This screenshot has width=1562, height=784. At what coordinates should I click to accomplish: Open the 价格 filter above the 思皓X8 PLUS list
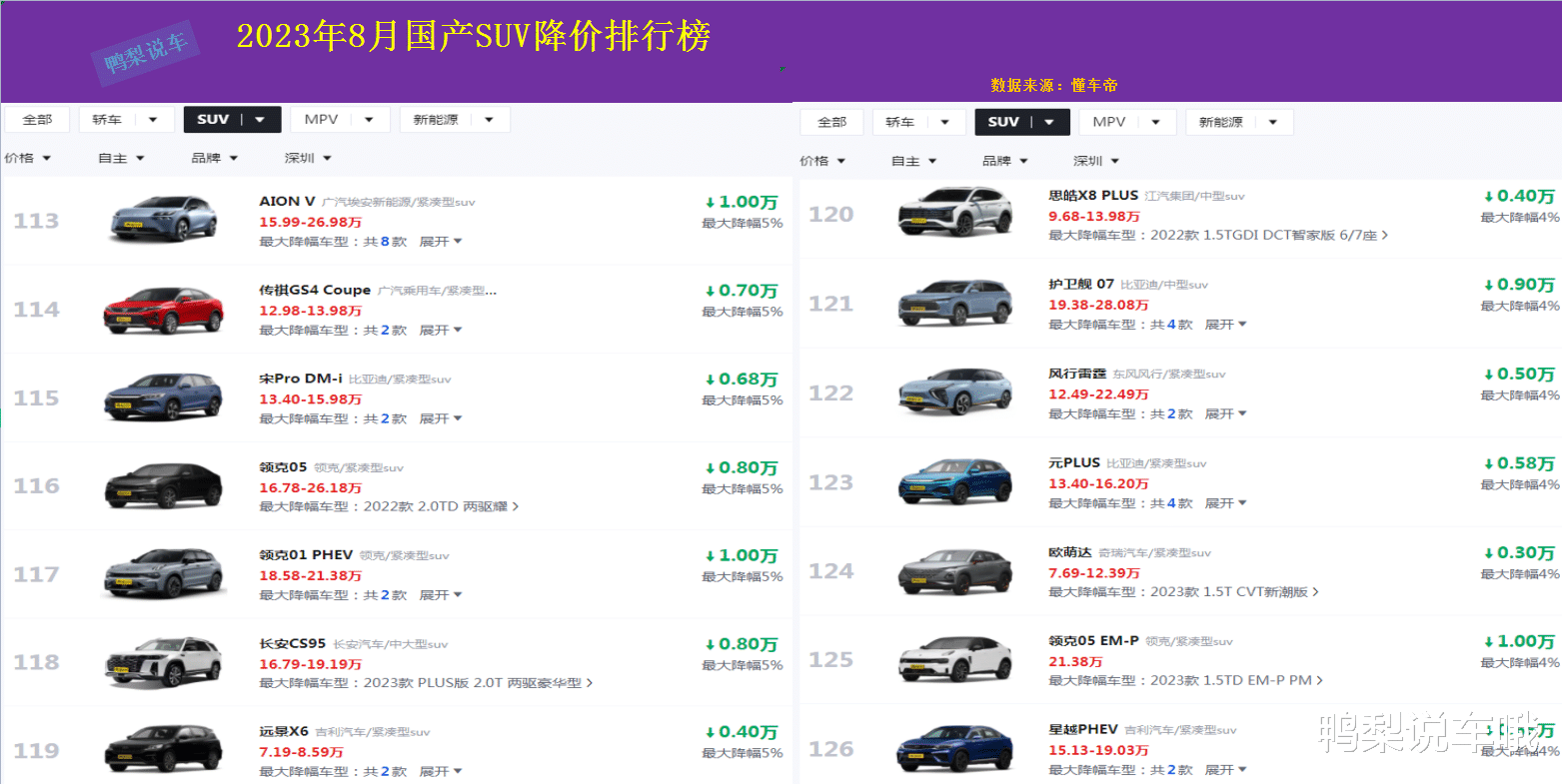[x=822, y=161]
